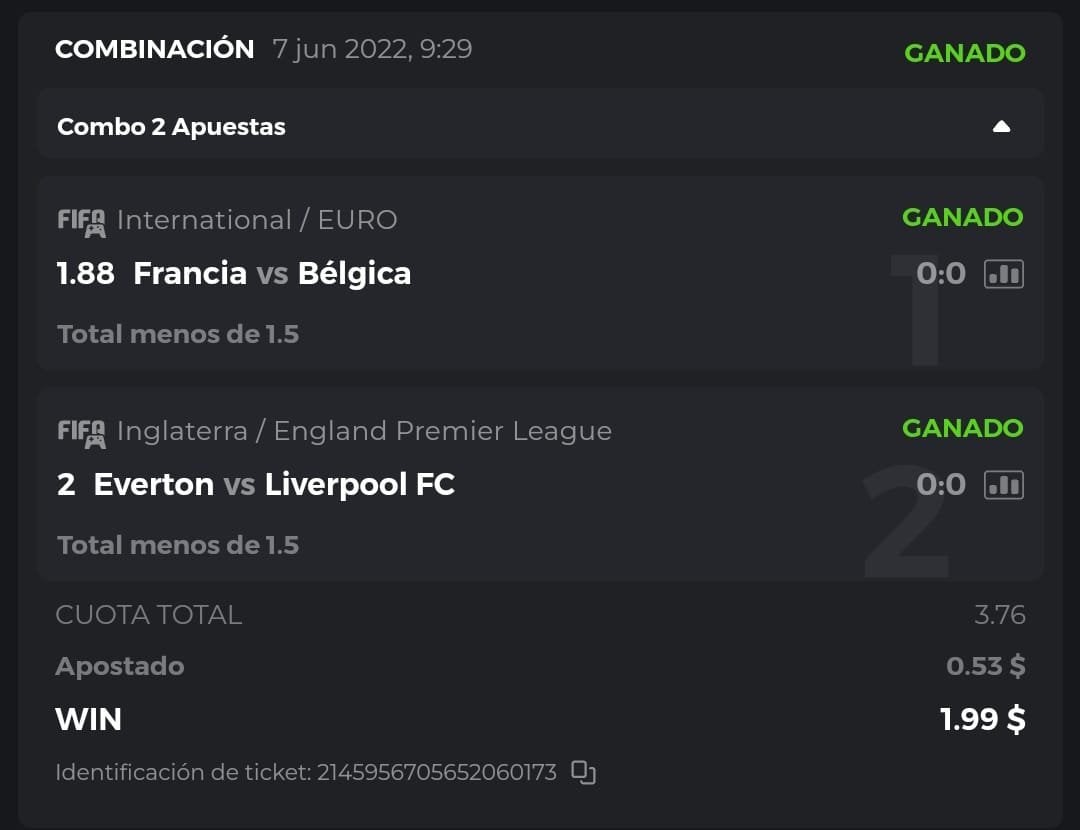Click the 0:0 score of Everton match
This screenshot has height=830, width=1080.
941,485
